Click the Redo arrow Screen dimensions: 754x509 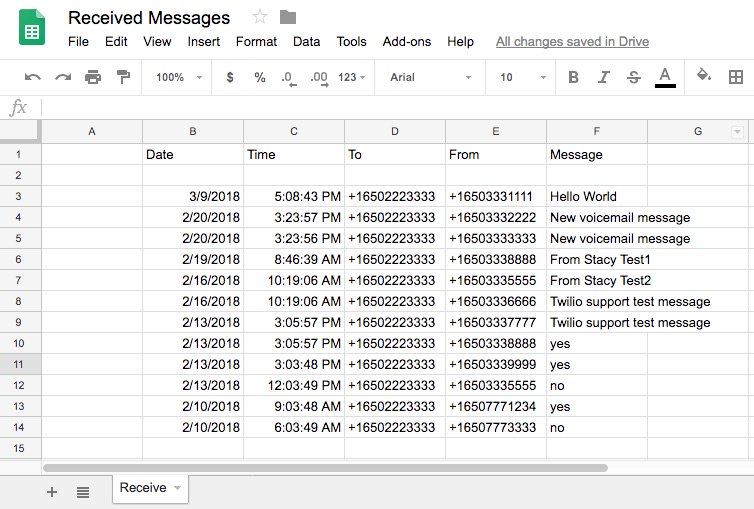63,77
